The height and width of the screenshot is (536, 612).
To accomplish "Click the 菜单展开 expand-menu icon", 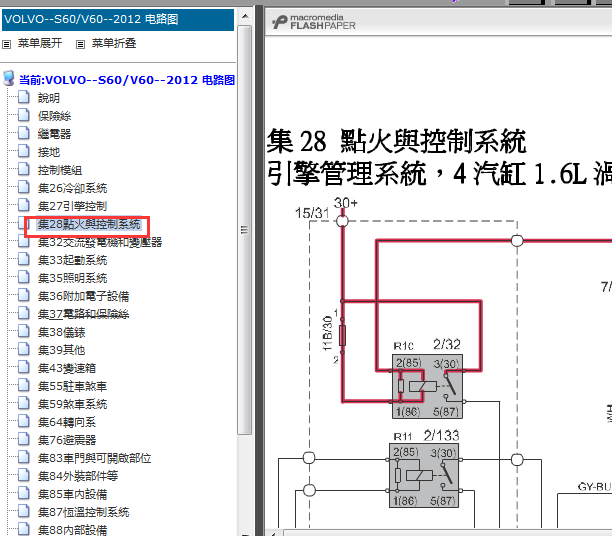I will coord(6,44).
